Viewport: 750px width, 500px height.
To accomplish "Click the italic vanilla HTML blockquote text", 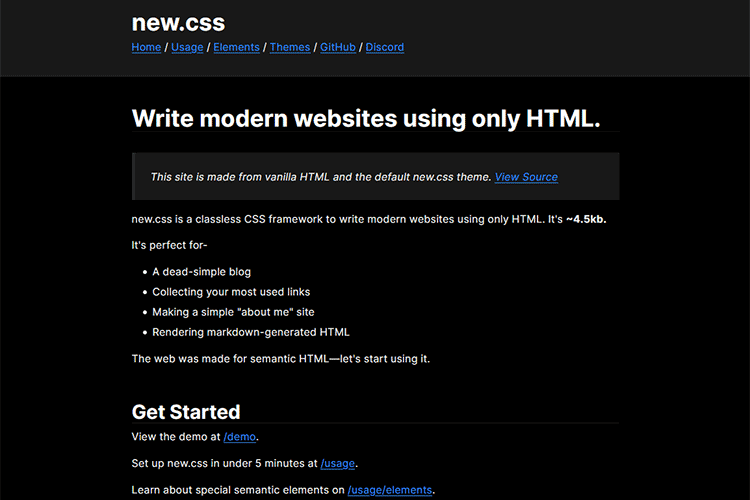I will click(320, 177).
